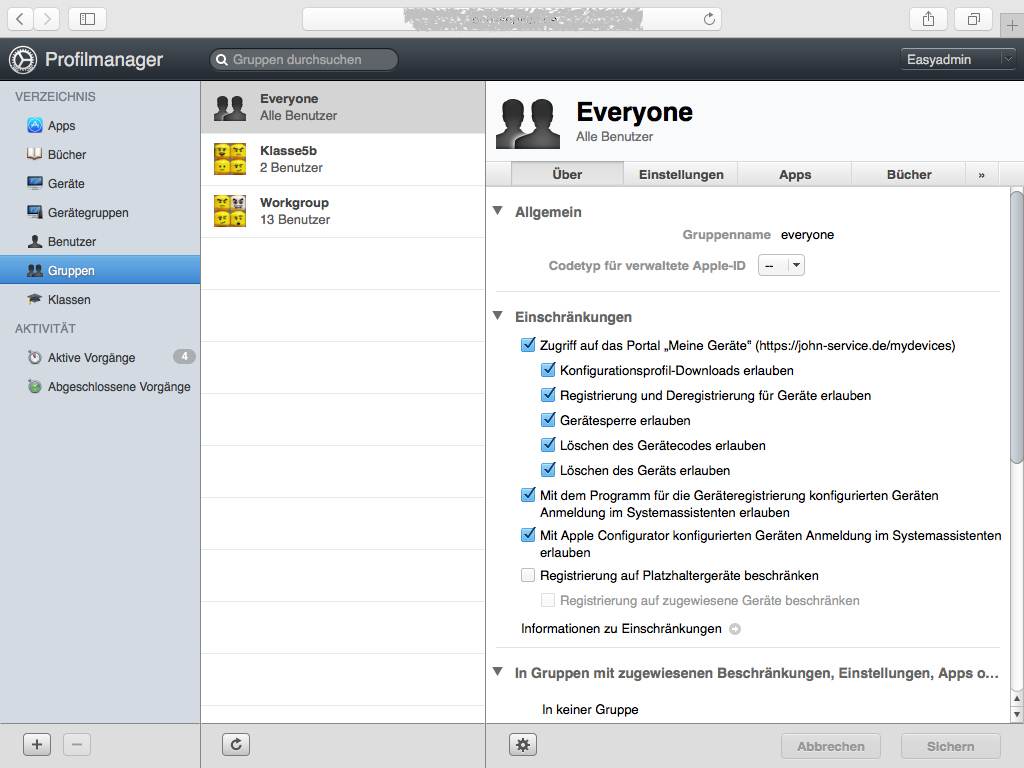Image resolution: width=1024 pixels, height=768 pixels.
Task: Enable Registrierung auf Platzhaltergeräte beschränken
Action: point(528,575)
